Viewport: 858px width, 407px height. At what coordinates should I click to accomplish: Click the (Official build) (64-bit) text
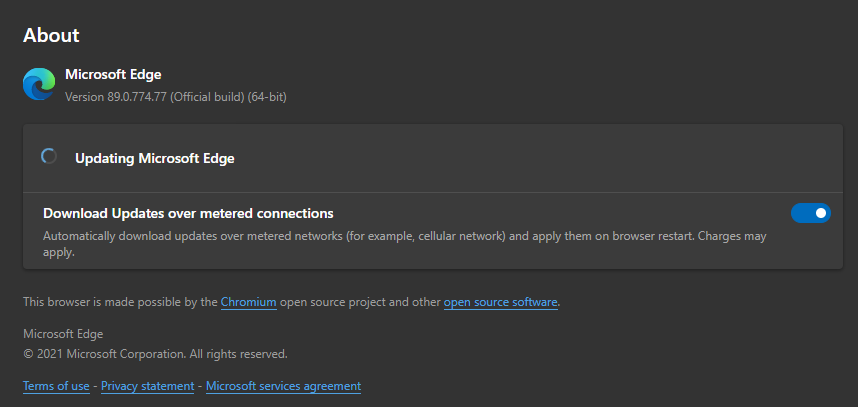228,97
